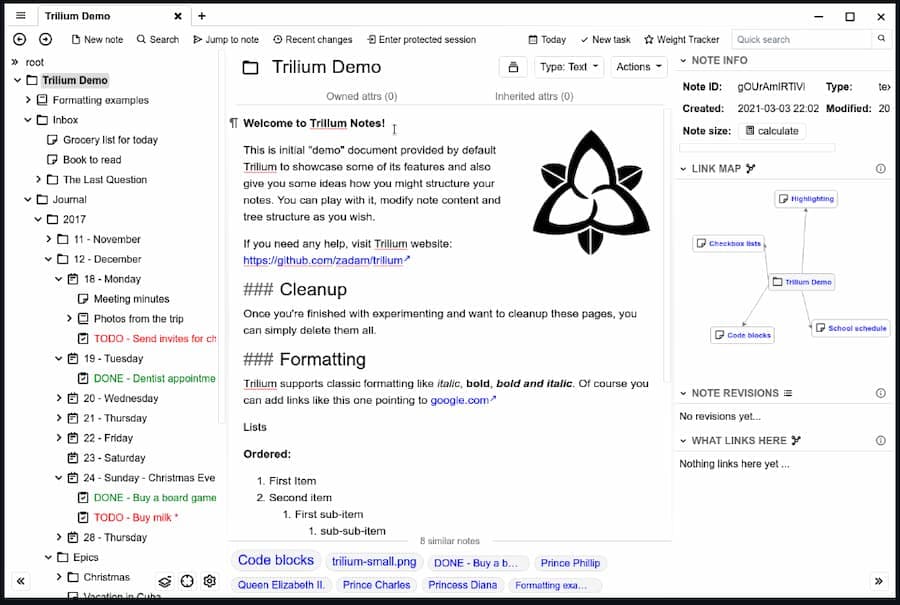This screenshot has height=605, width=900.
Task: Click the icon next to WHAT LINKS HERE
Action: pyautogui.click(x=796, y=441)
